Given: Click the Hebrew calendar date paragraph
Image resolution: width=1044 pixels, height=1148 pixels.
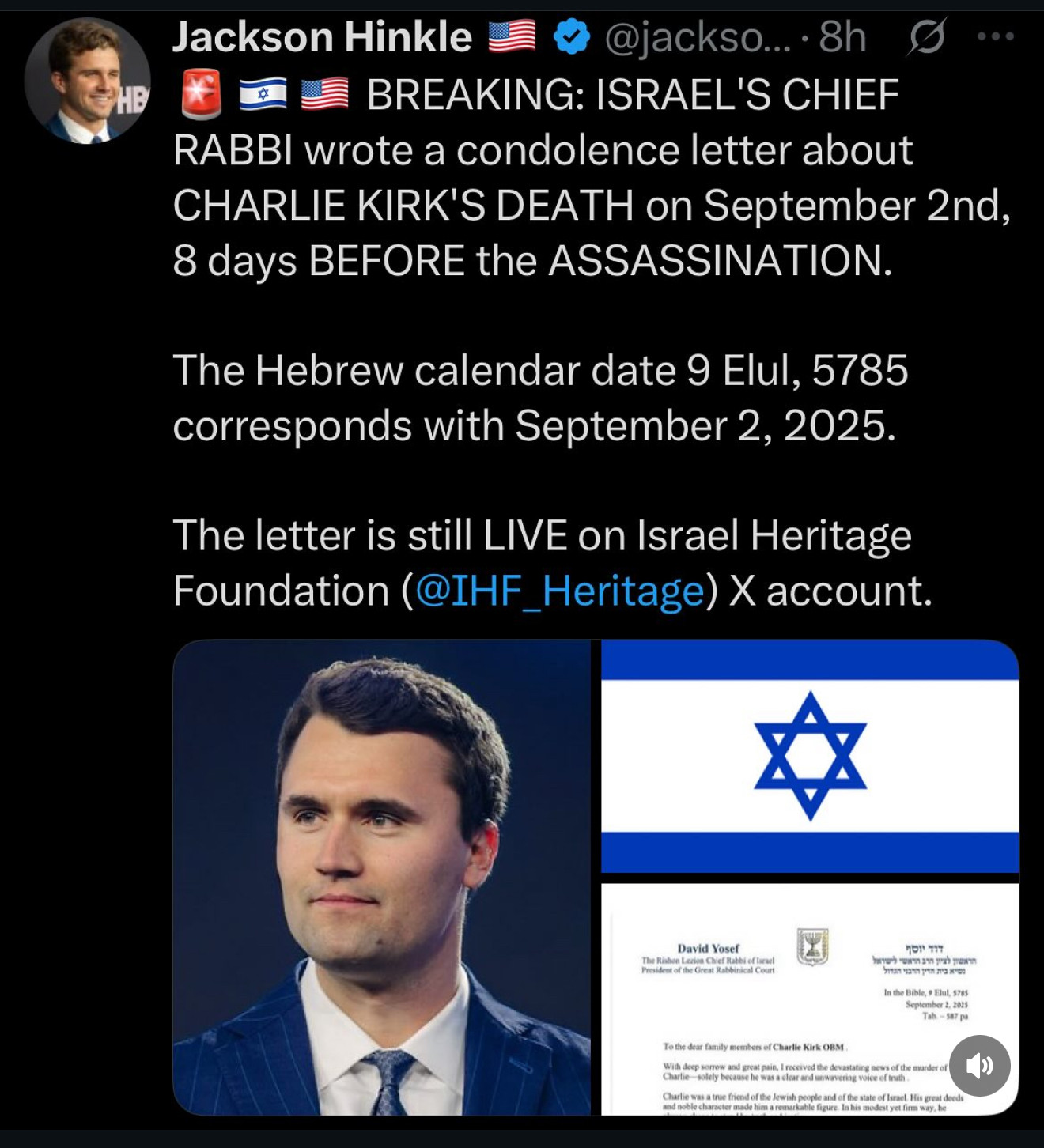Looking at the screenshot, I should coord(540,398).
